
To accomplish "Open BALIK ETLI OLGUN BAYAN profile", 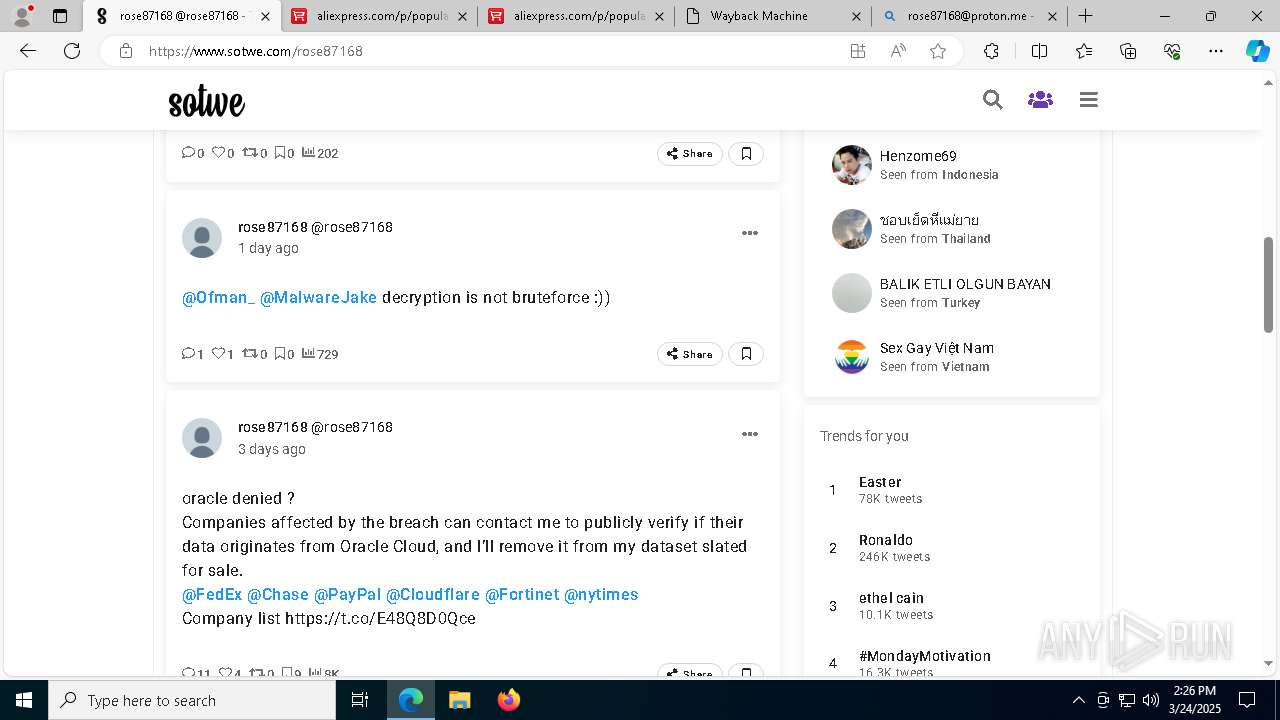I will pyautogui.click(x=965, y=284).
